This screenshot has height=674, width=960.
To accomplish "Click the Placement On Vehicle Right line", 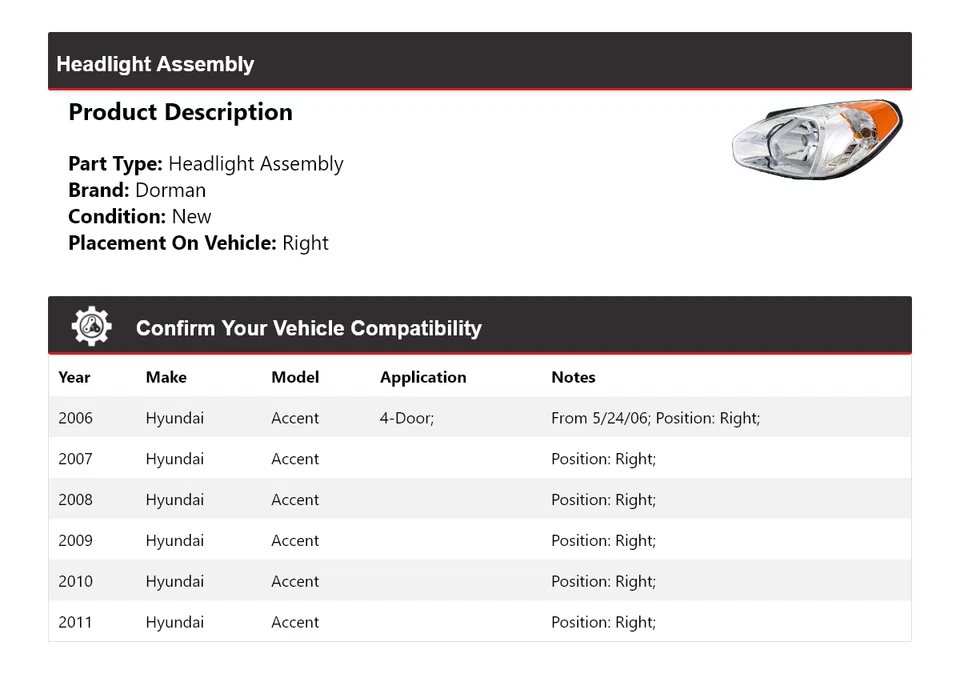I will coord(198,243).
